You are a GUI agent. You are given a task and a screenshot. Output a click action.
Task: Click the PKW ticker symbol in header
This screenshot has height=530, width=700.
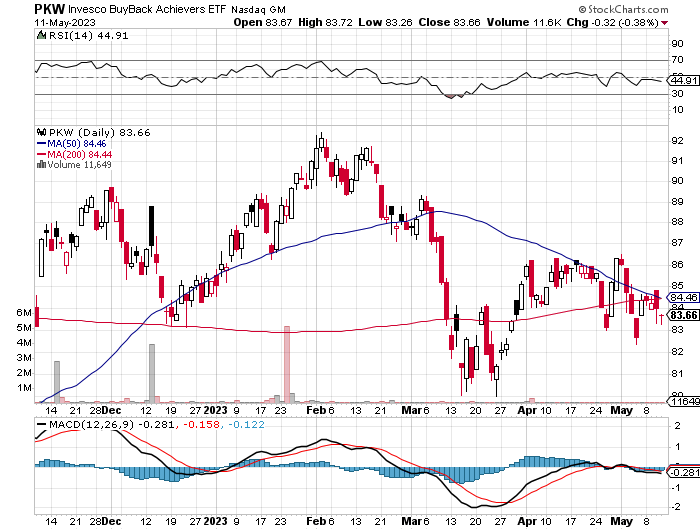click(50, 8)
